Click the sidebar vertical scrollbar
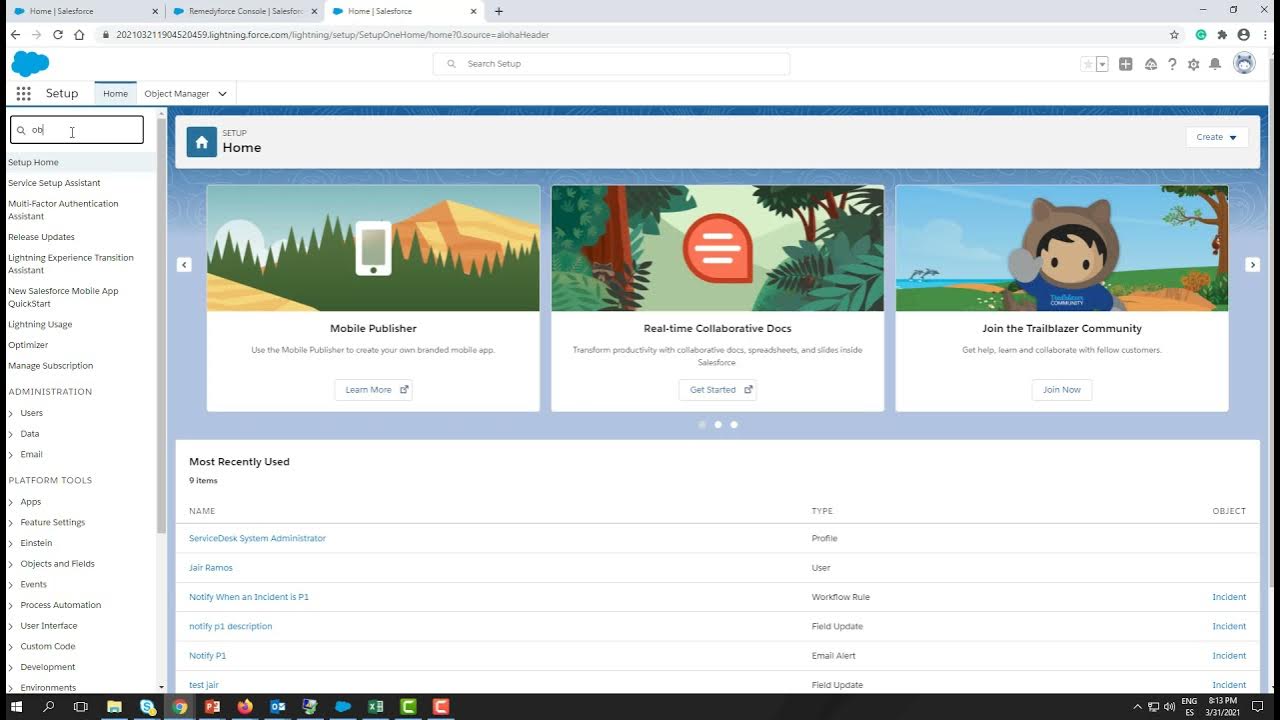Screen dimensions: 1280x720 (x=162, y=325)
